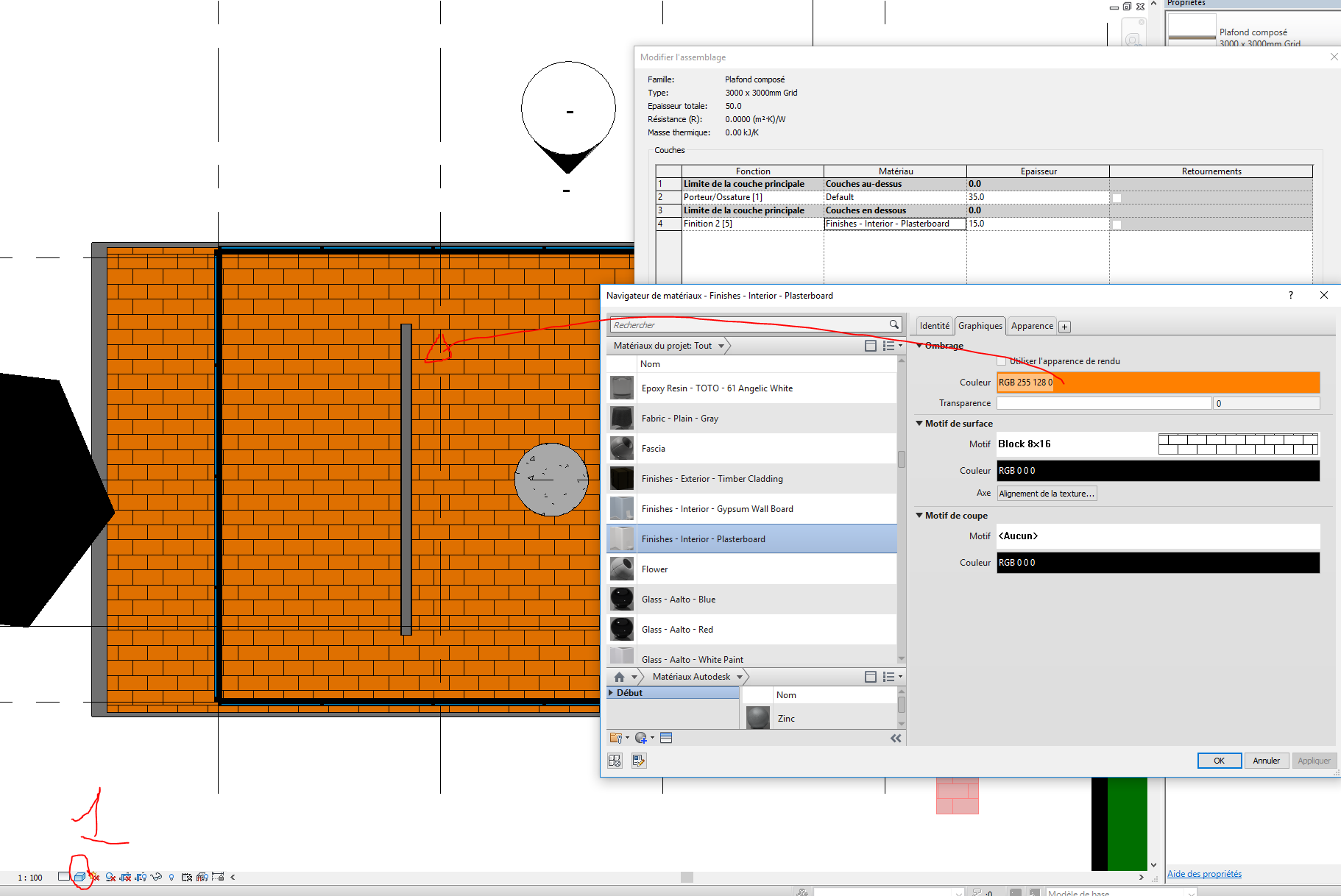Check the Retournements box for Finition 2 row

click(x=1117, y=224)
